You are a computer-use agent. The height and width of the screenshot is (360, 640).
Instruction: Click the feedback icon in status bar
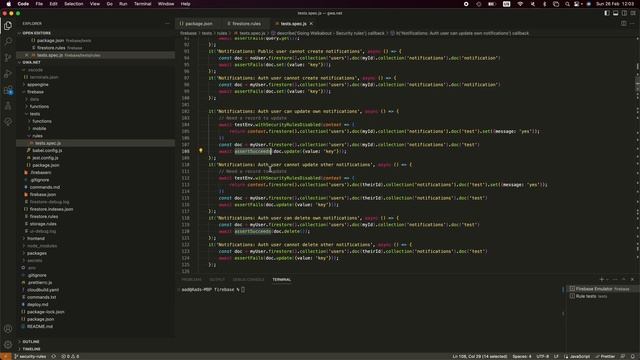623,356
